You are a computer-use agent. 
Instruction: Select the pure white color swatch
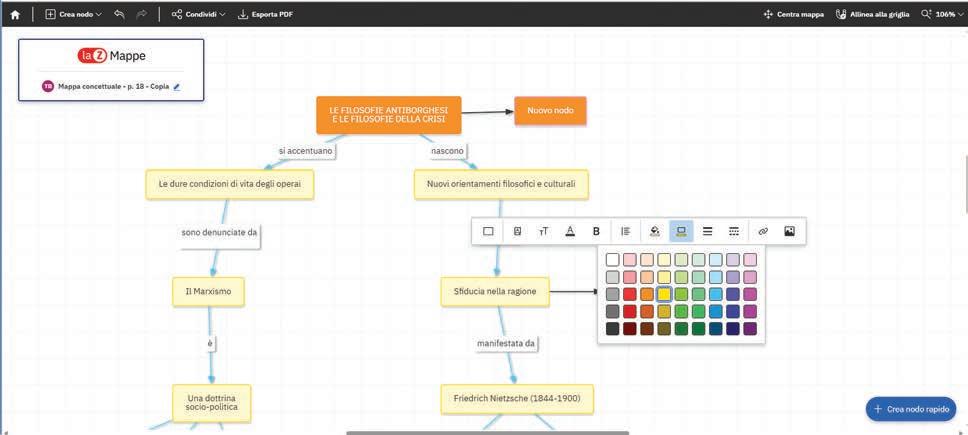(x=612, y=260)
